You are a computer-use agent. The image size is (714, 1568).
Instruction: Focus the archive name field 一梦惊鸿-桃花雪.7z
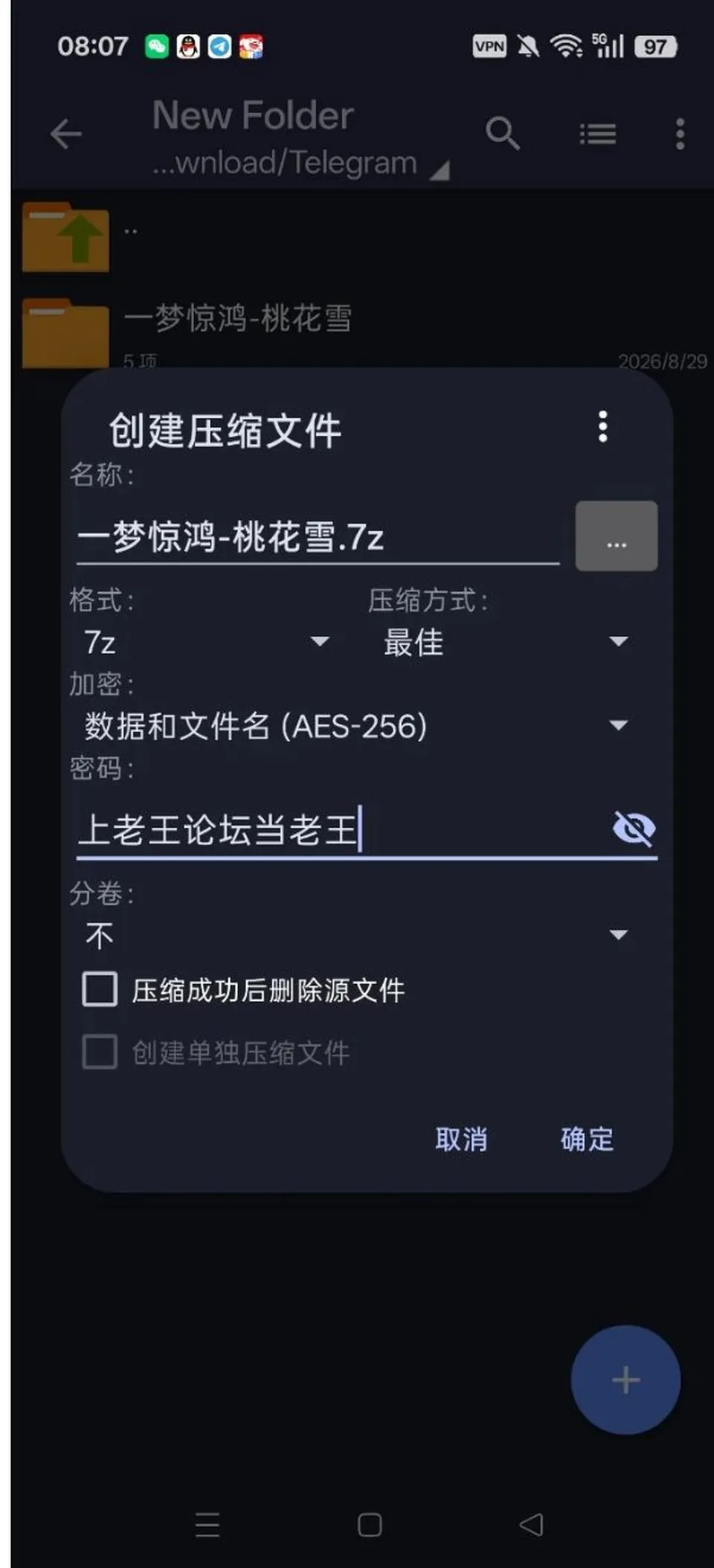[318, 537]
